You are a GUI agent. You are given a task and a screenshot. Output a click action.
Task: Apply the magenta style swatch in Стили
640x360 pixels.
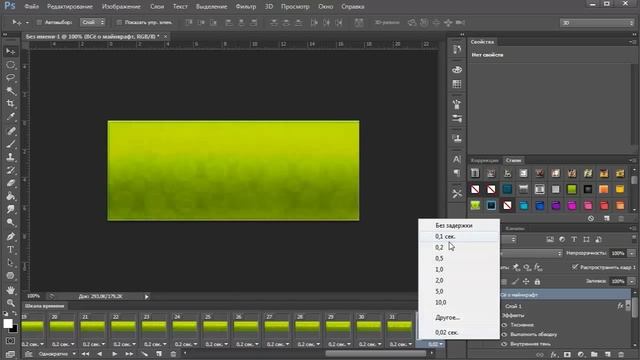click(x=571, y=205)
